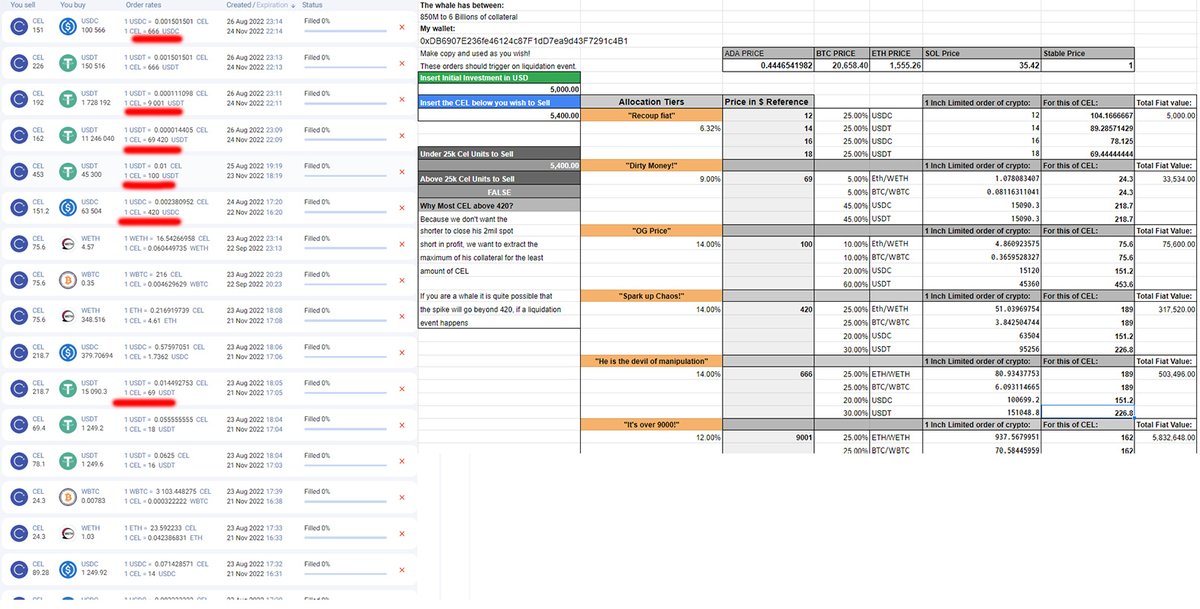Screen dimensions: 1200x609
Task: Click the fill progress bar in the 100 566 USDC row
Action: click(345, 33)
